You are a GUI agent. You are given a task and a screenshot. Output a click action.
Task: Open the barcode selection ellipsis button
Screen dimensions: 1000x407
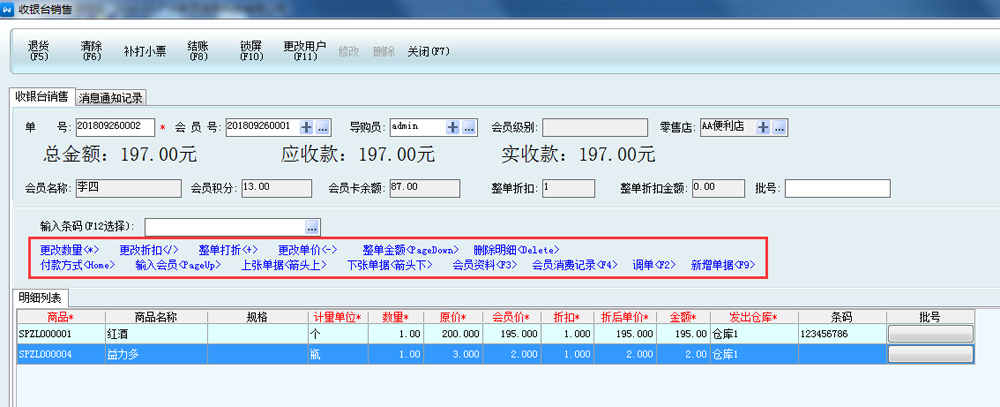(312, 227)
